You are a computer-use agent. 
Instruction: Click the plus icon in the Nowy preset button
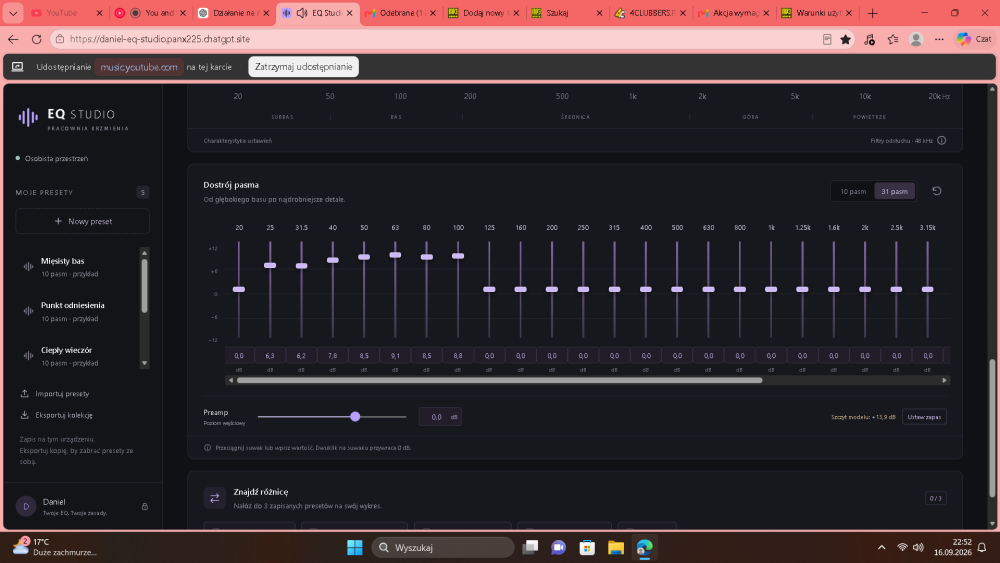tap(58, 221)
